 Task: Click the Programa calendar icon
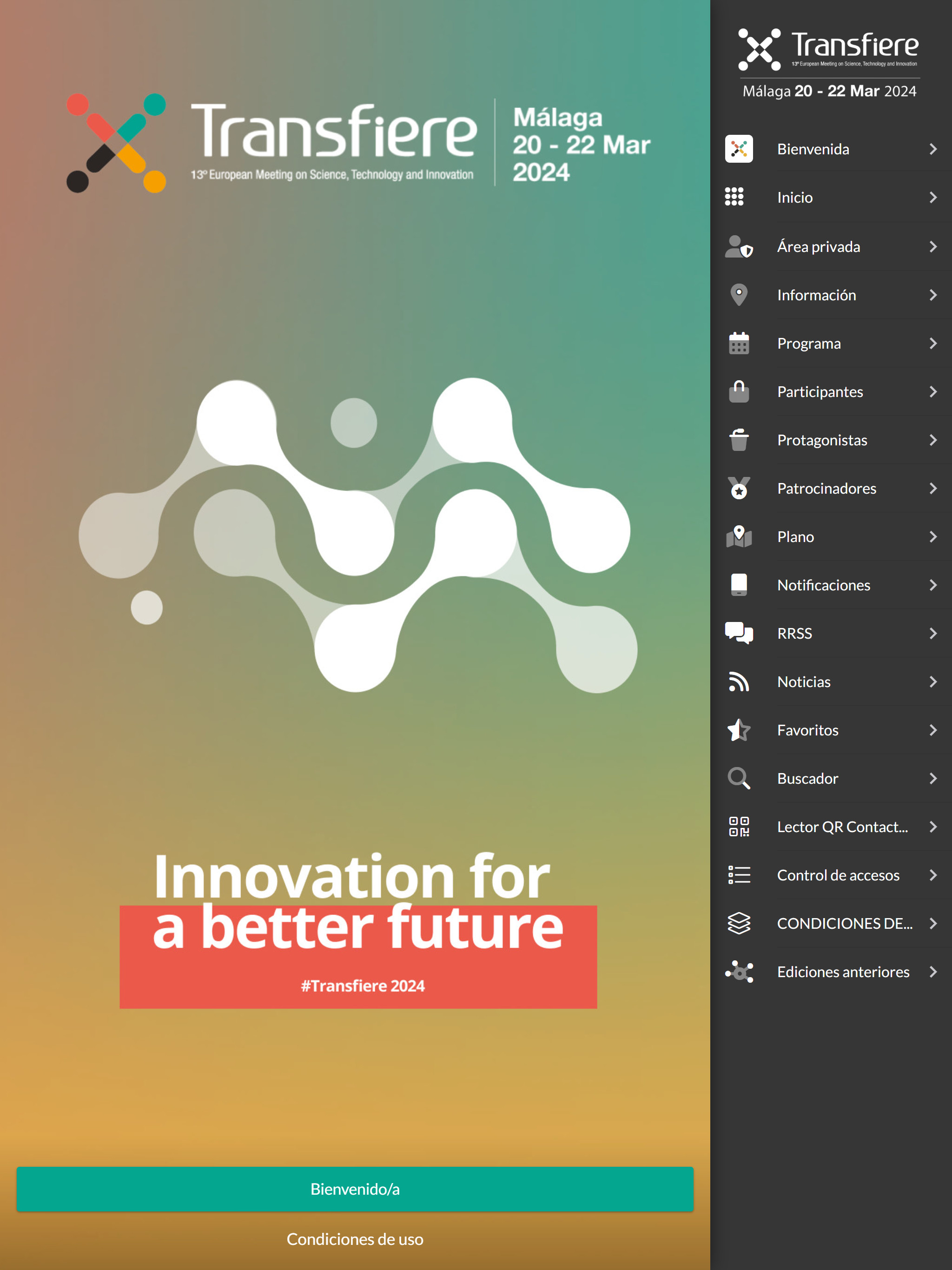(x=738, y=344)
